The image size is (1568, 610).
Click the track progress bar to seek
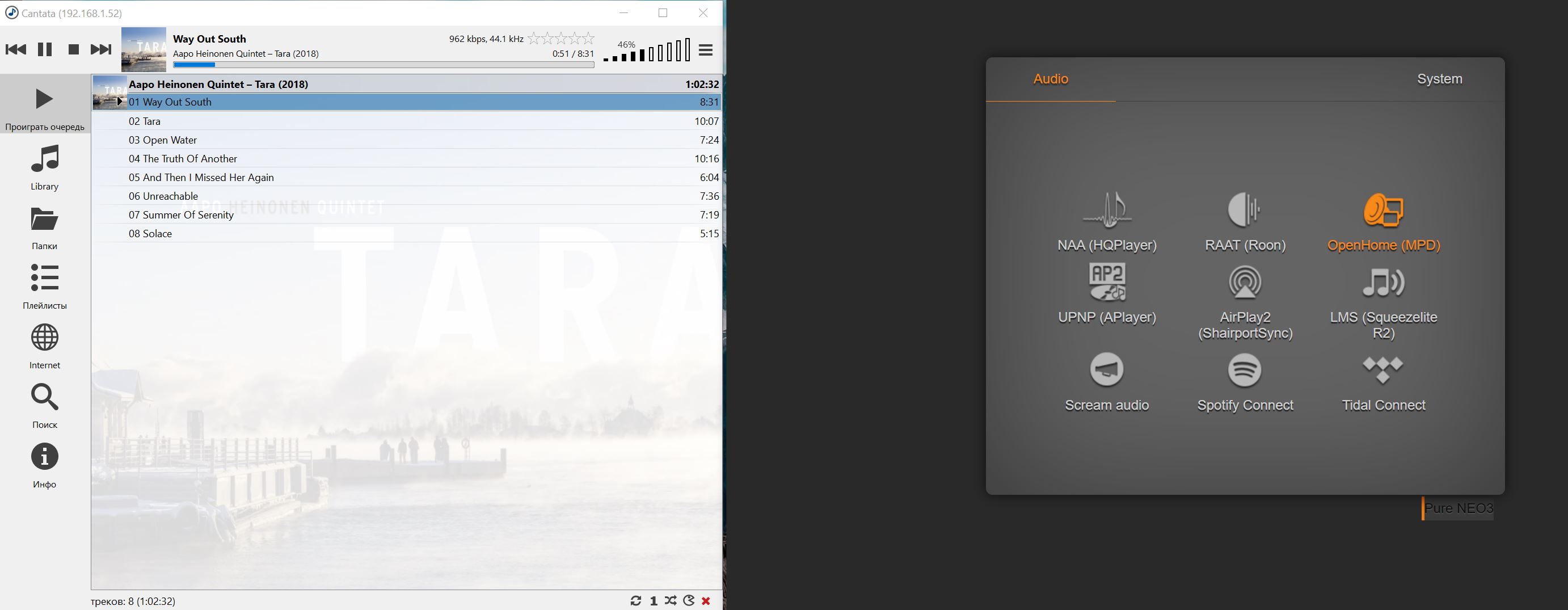383,65
